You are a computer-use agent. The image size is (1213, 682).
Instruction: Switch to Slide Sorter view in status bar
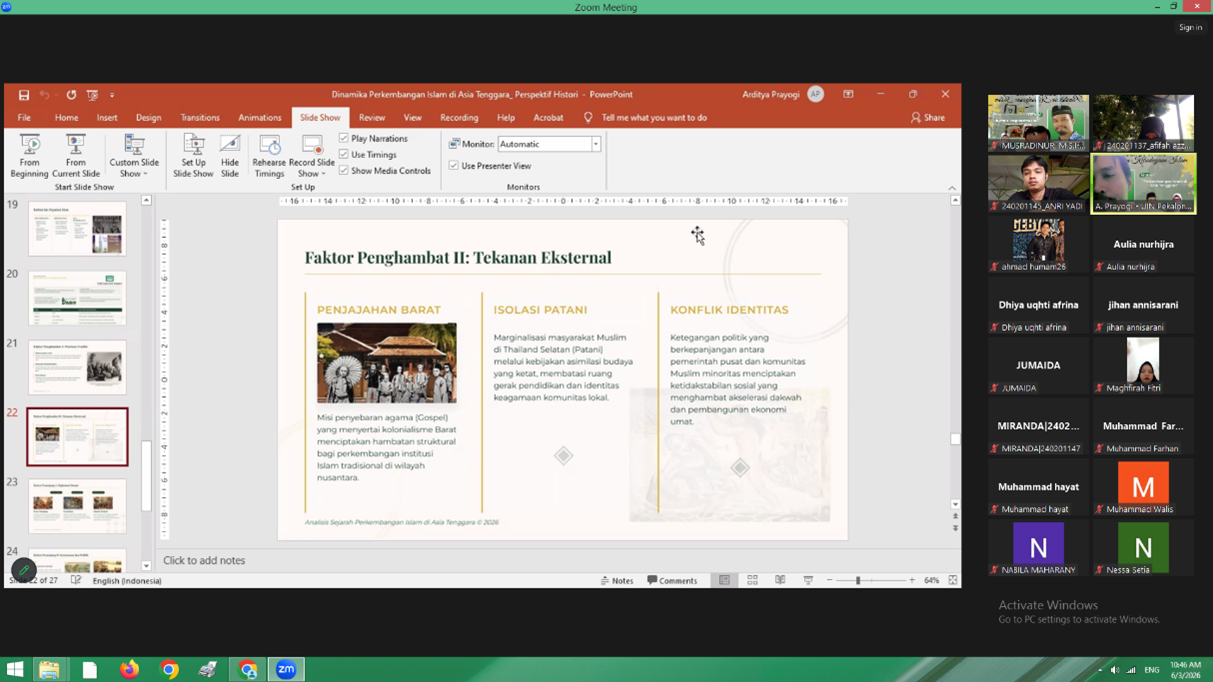point(752,580)
